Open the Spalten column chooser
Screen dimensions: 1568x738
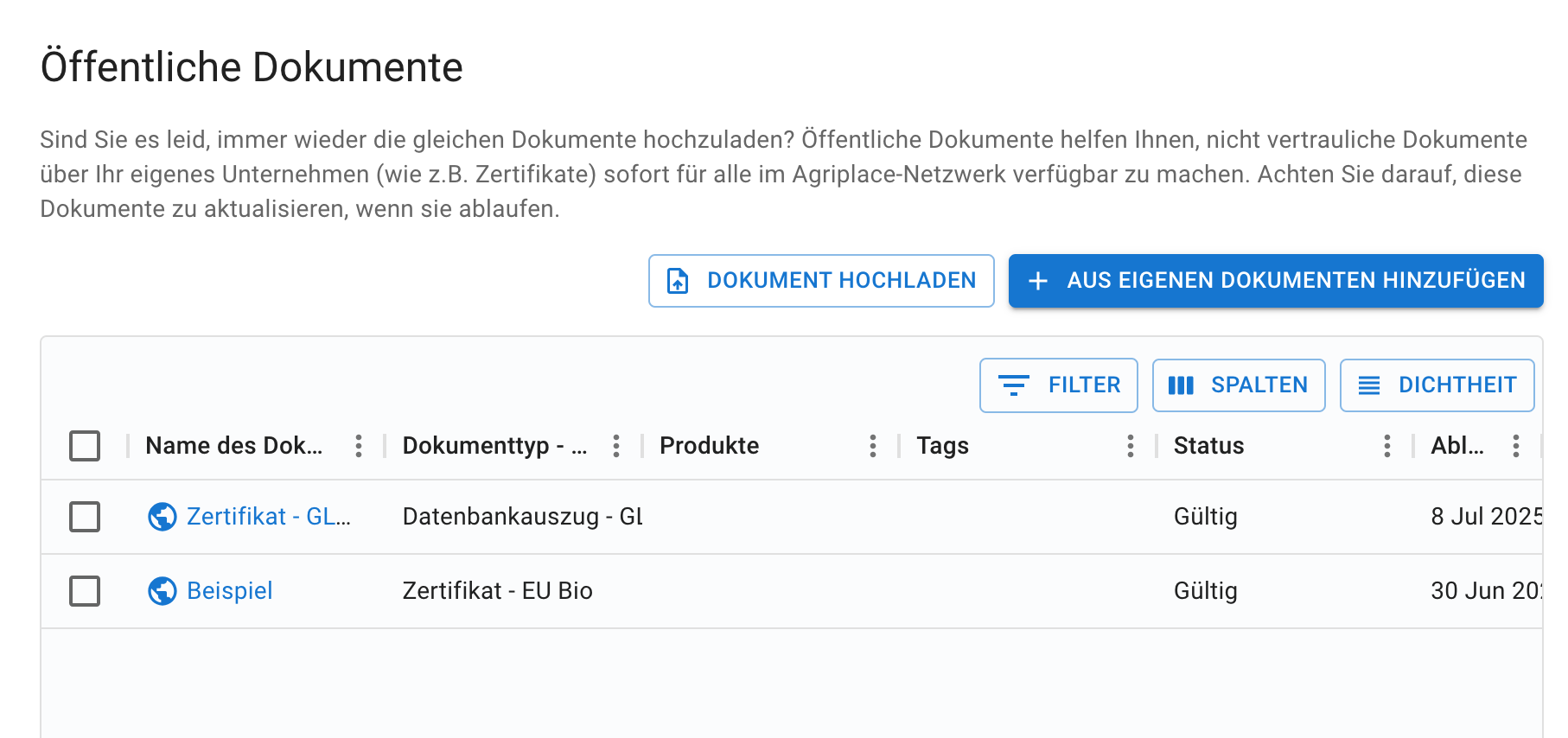[x=1239, y=385]
